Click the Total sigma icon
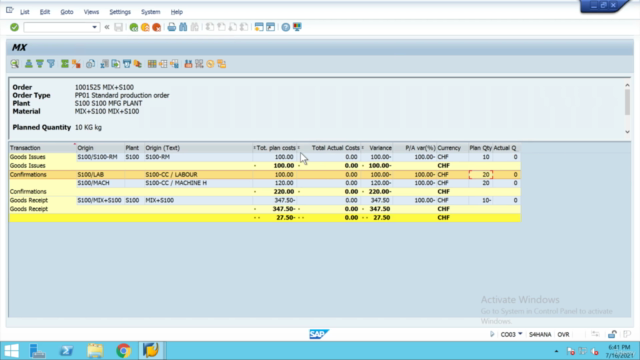640x360 pixels. click(x=64, y=64)
